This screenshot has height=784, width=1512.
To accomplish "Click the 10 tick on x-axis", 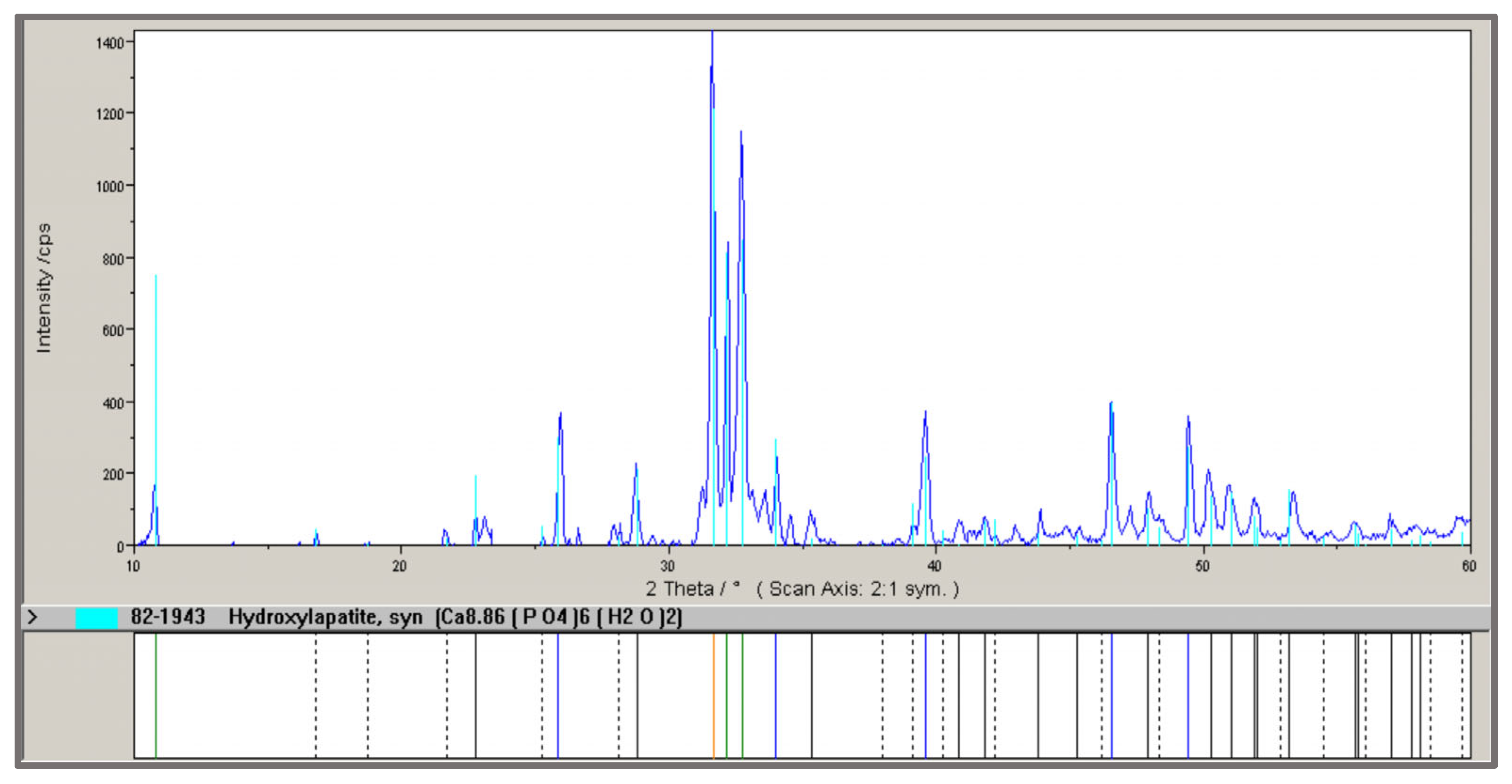I will click(133, 566).
